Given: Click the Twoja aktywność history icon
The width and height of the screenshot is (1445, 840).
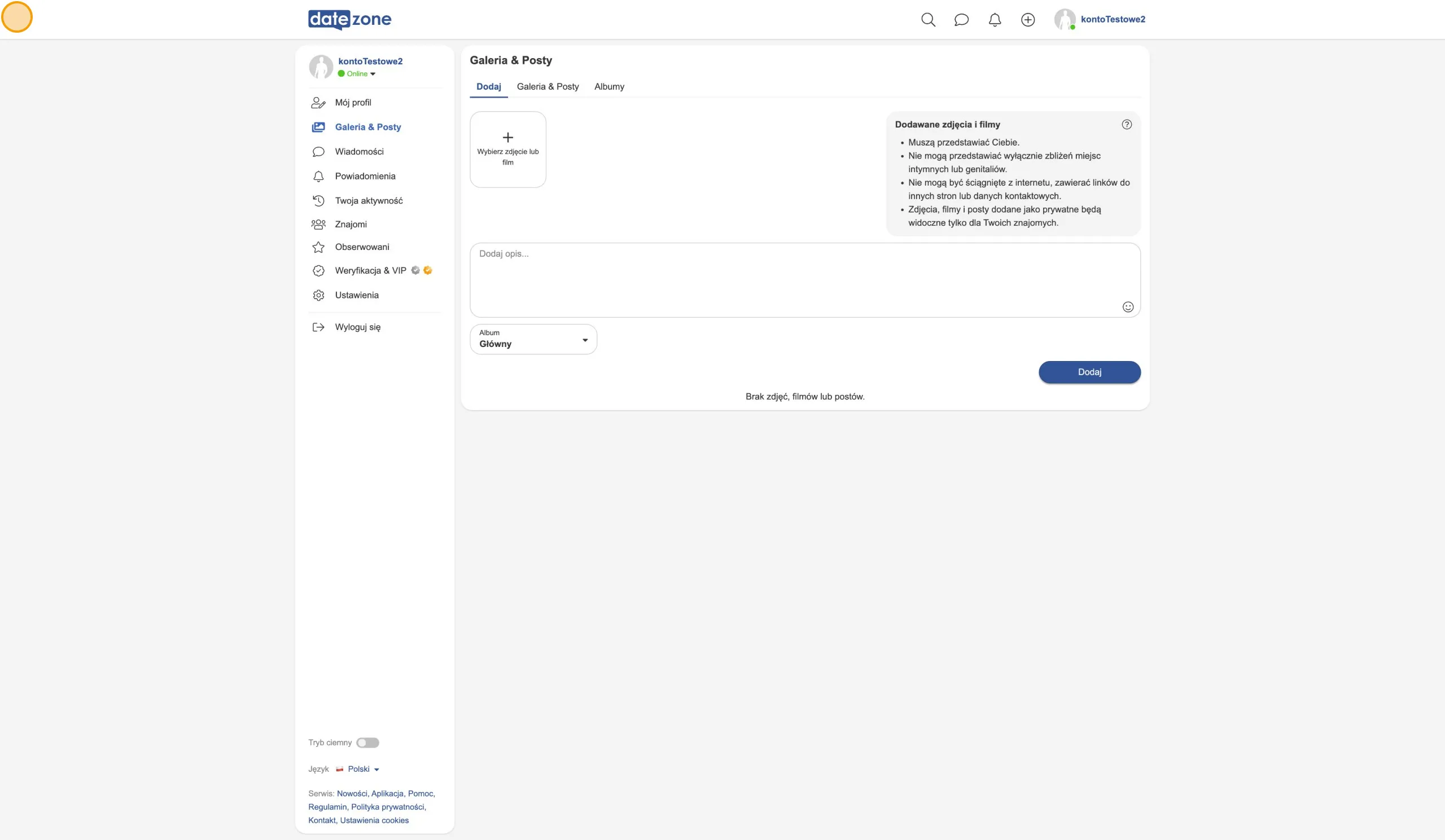Looking at the screenshot, I should click(x=318, y=200).
